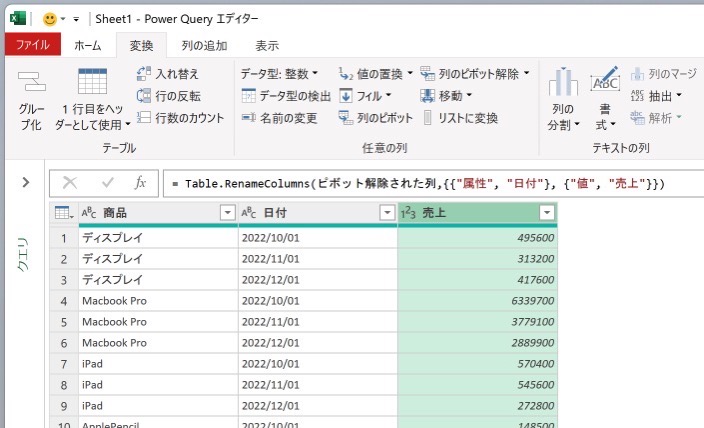Click the 書式 ABC icon

pos(605,79)
